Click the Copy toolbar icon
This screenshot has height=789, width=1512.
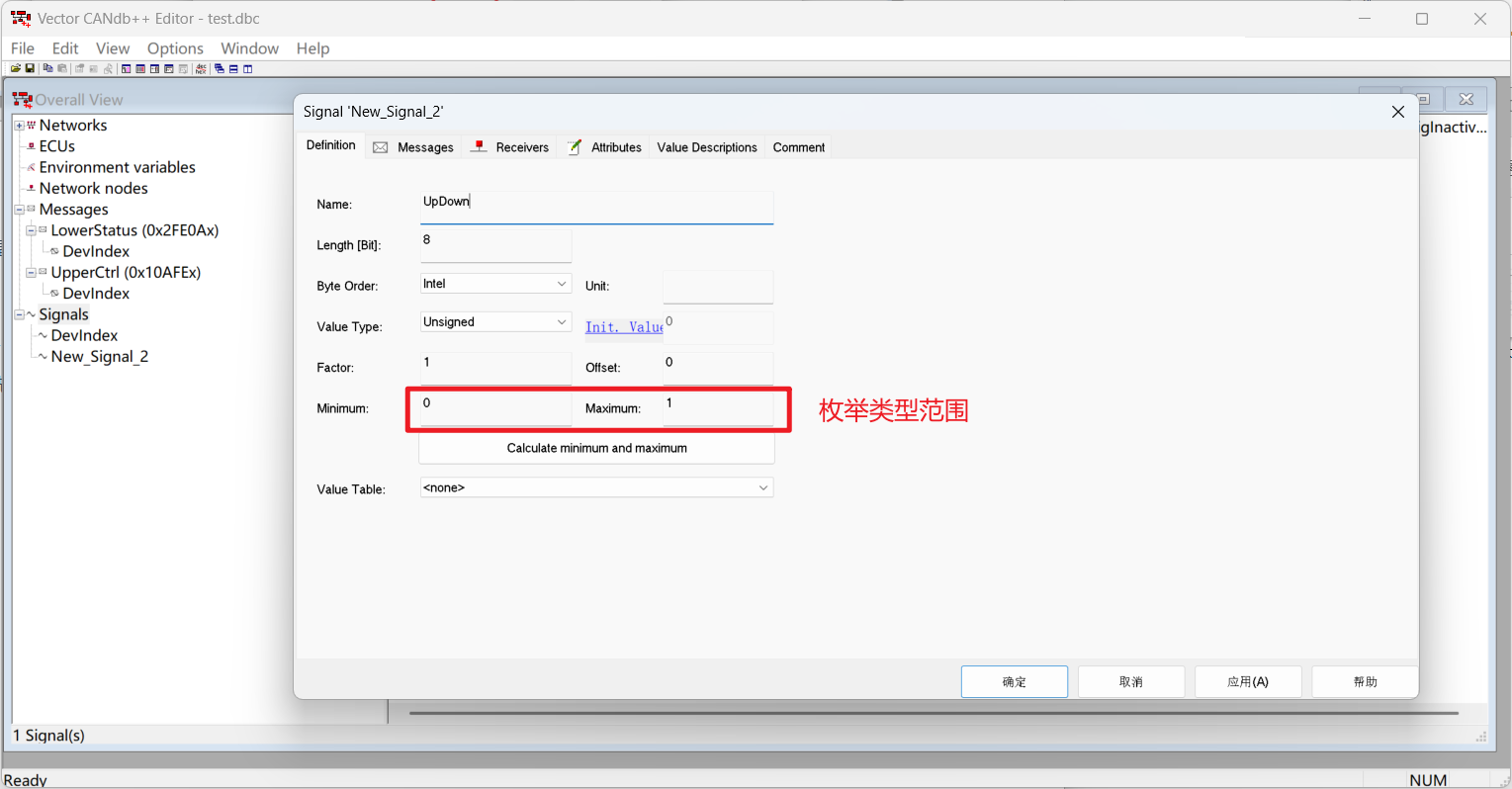click(47, 69)
